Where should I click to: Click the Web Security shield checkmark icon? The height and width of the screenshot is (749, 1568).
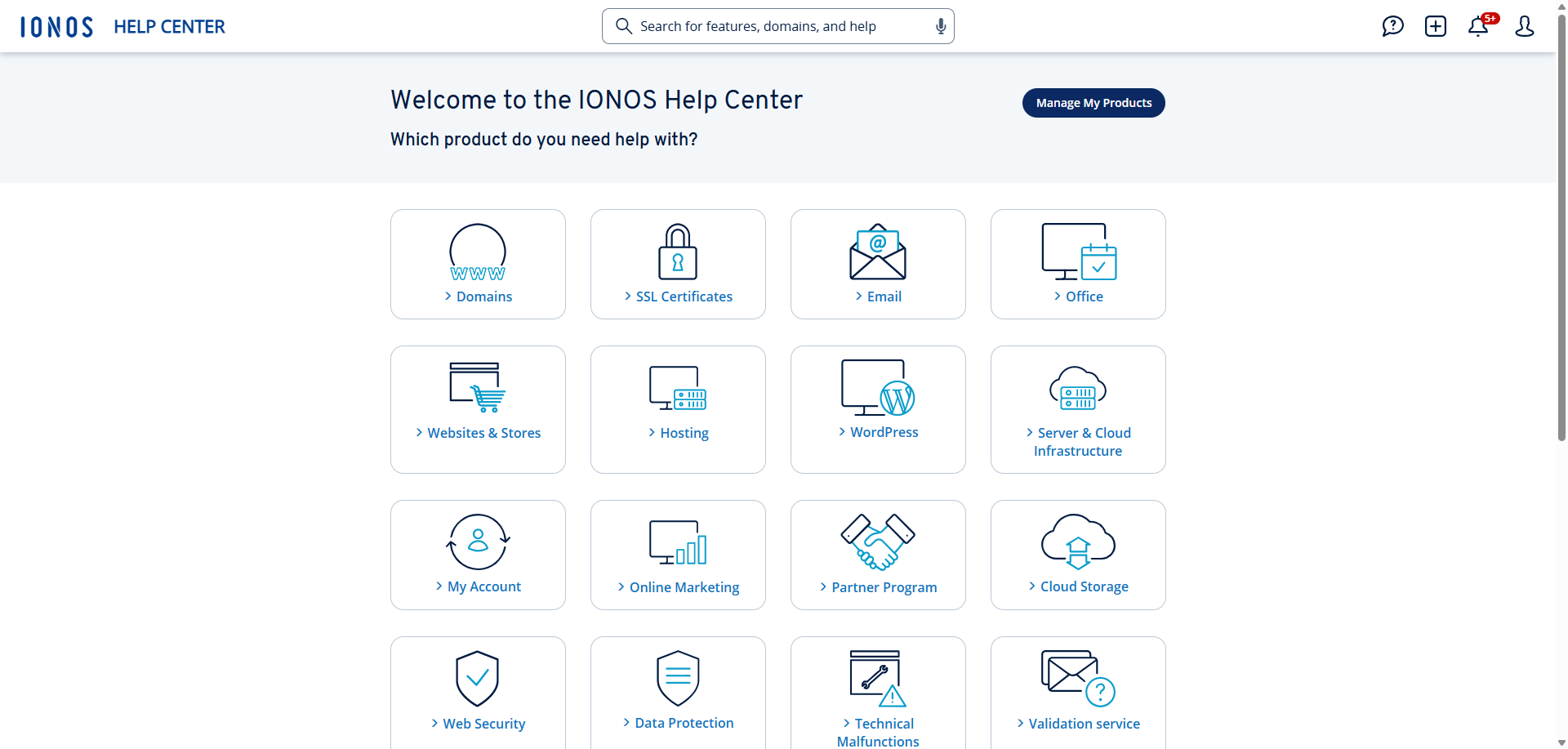click(478, 678)
